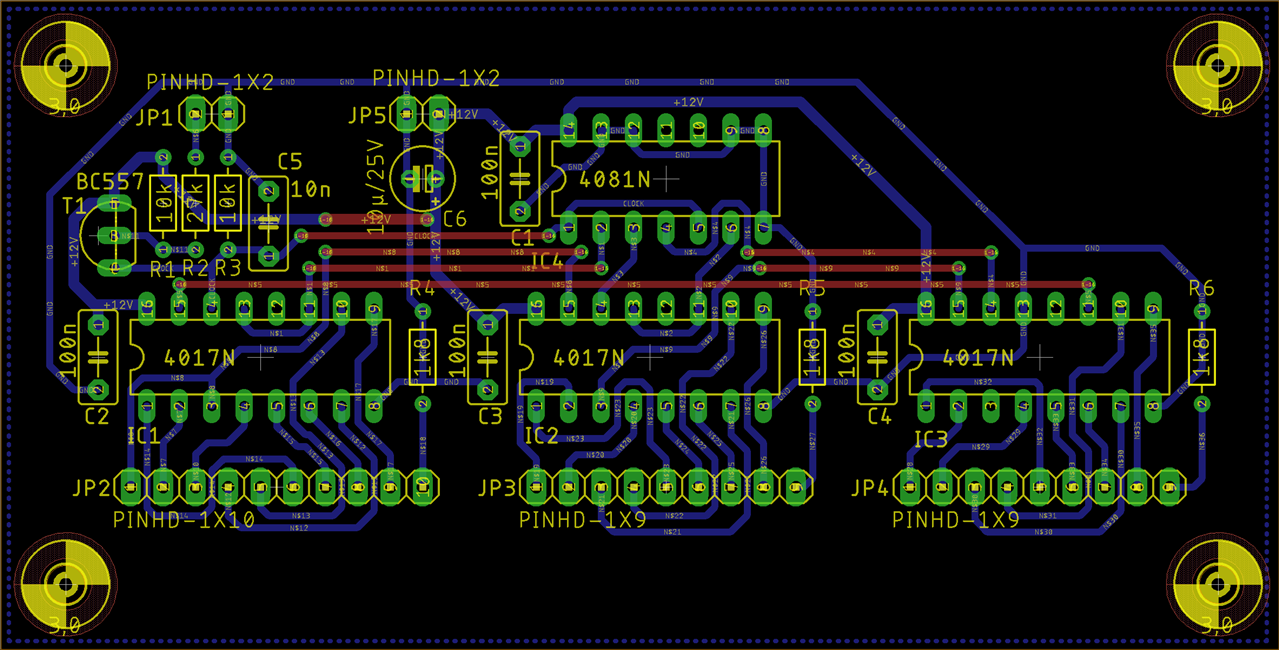Screen dimensions: 1279x650
Task: Click the R3 resistor label
Action: point(228,268)
